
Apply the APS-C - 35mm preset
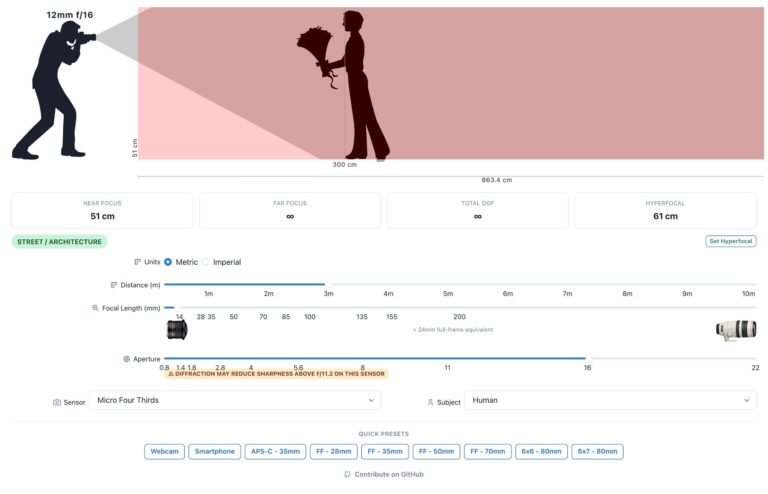click(x=275, y=451)
